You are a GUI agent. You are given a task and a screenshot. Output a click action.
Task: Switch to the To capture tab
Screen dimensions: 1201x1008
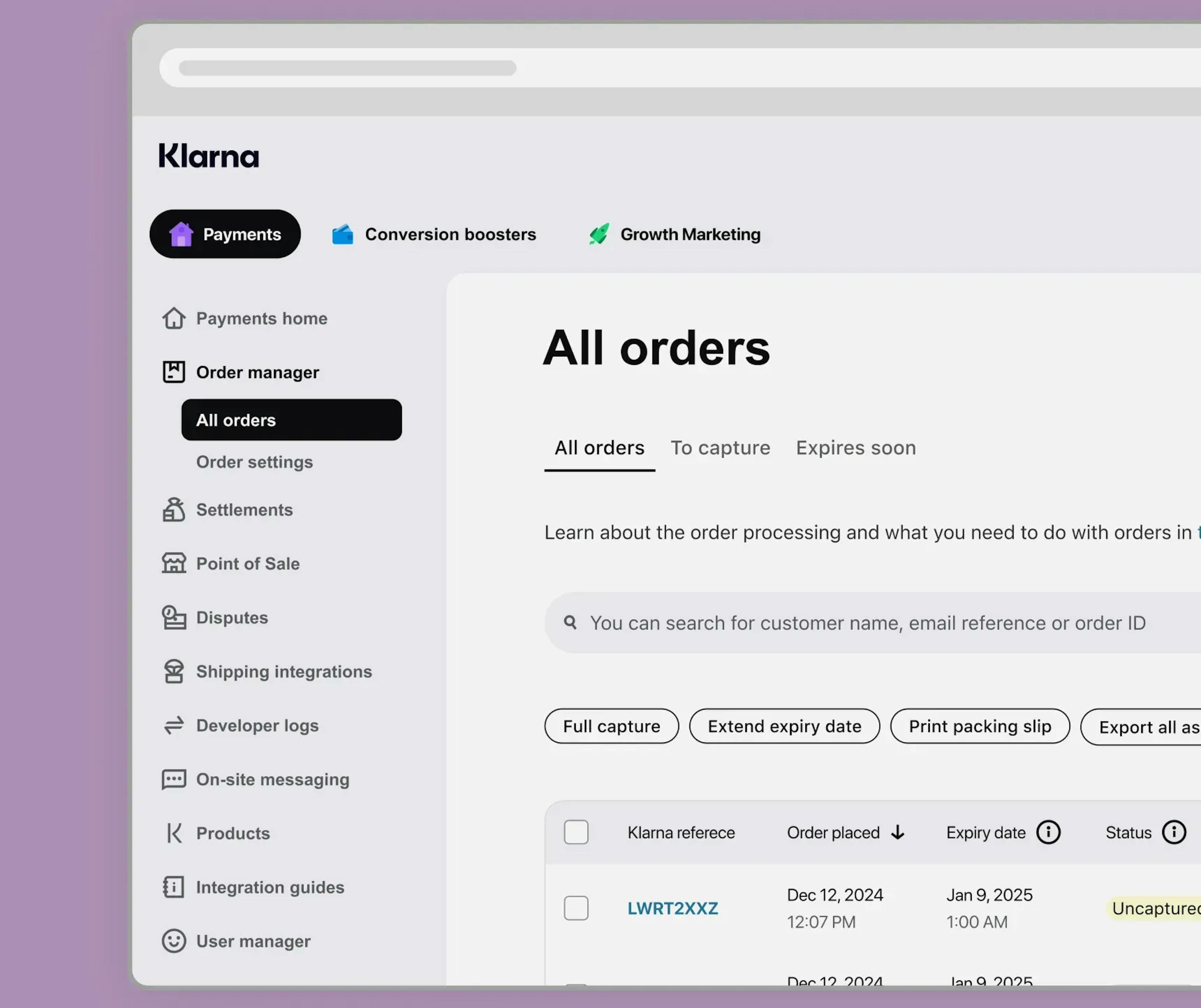point(721,448)
